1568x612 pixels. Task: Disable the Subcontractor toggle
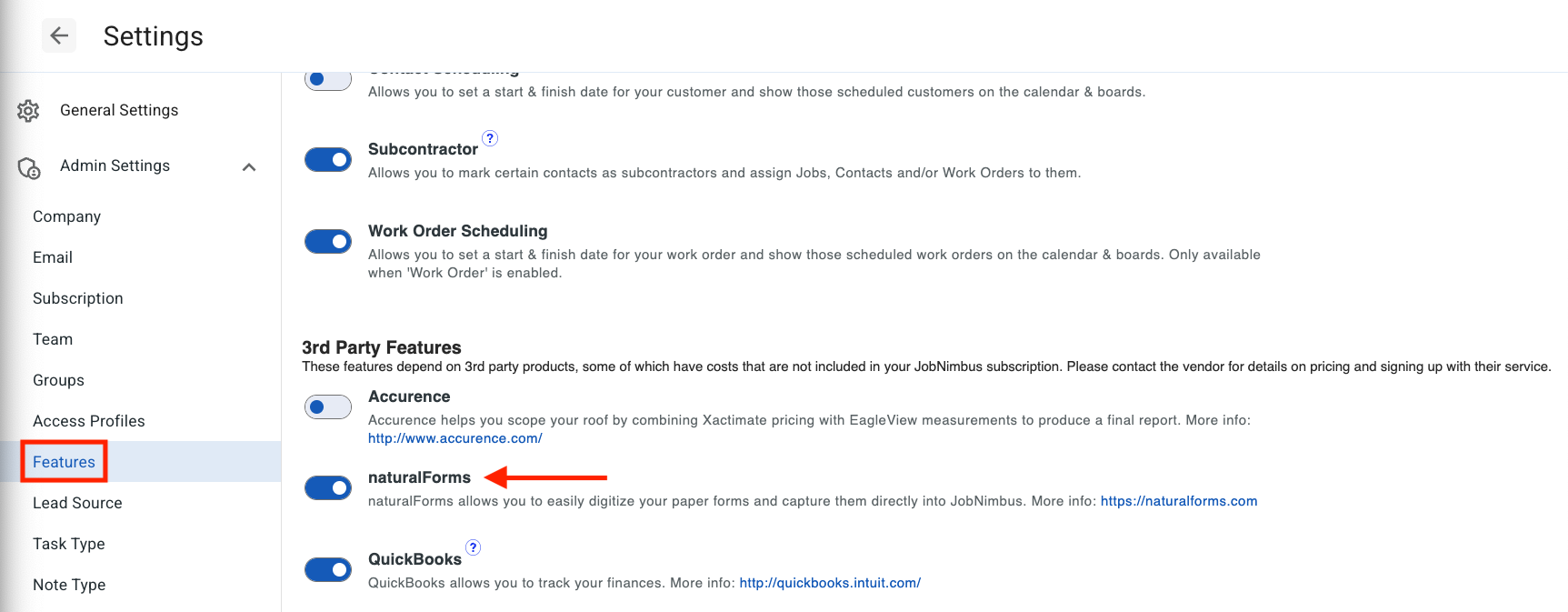(328, 160)
